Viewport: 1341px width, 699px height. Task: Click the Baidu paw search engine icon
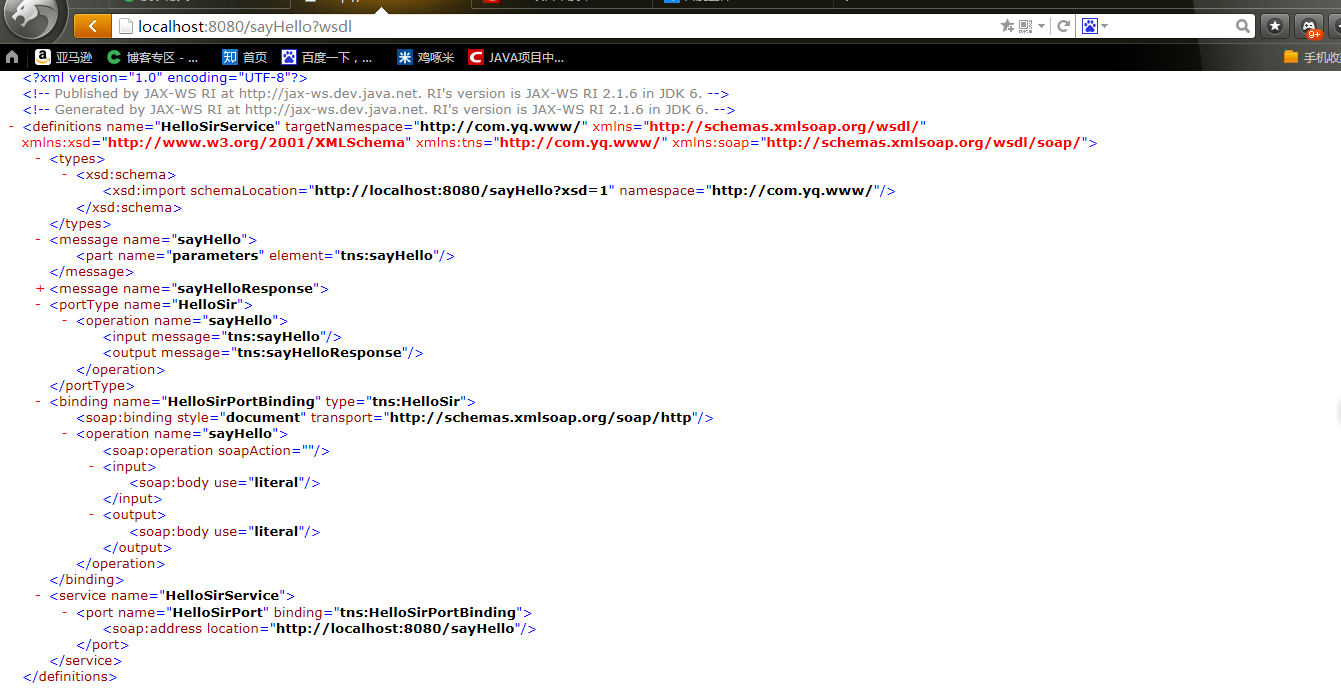[x=1090, y=26]
